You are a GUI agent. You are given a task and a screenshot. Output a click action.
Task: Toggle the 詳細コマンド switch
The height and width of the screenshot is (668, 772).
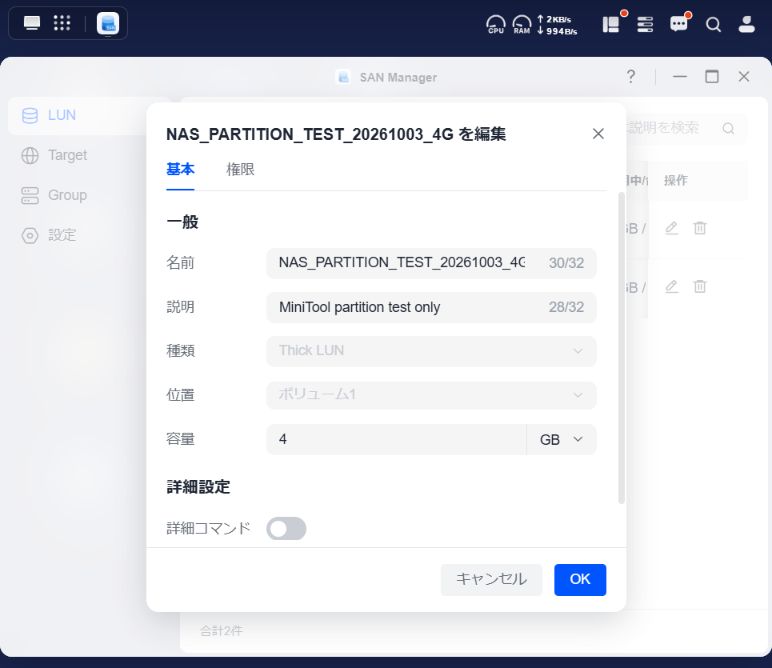[286, 529]
